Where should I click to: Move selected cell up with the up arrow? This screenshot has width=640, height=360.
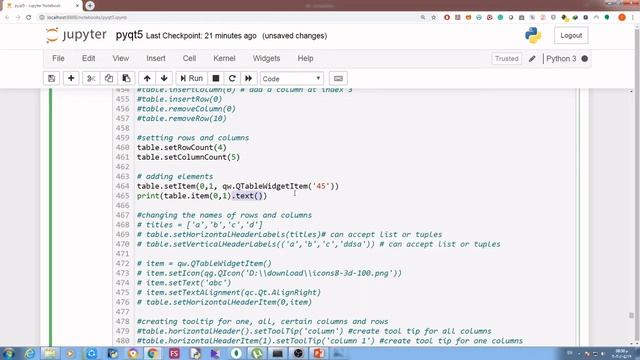[x=147, y=78]
